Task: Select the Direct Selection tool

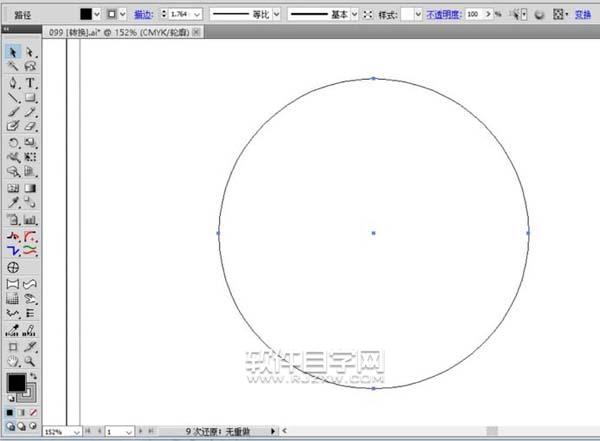Action: [x=31, y=51]
